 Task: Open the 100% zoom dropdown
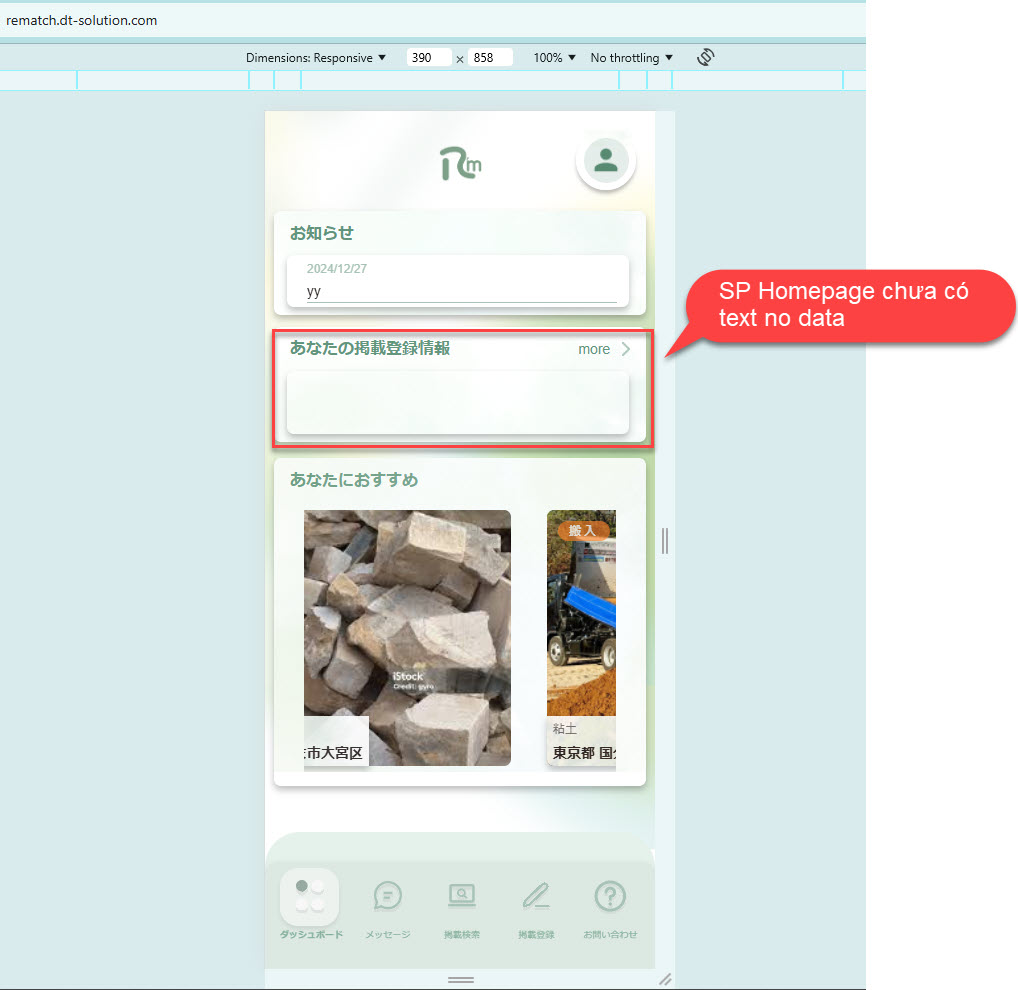554,58
